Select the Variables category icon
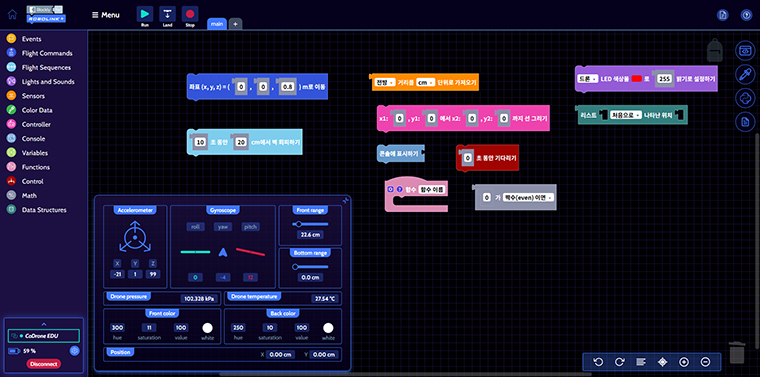760x377 pixels. click(x=12, y=153)
